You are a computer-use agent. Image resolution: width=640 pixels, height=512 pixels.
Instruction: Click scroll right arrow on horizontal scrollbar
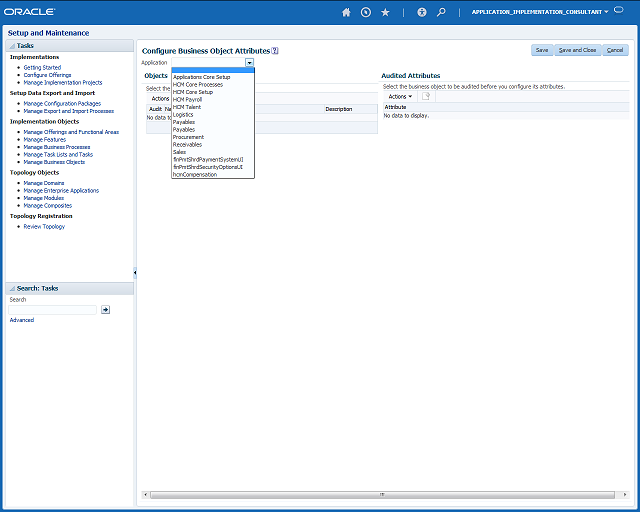click(x=624, y=494)
